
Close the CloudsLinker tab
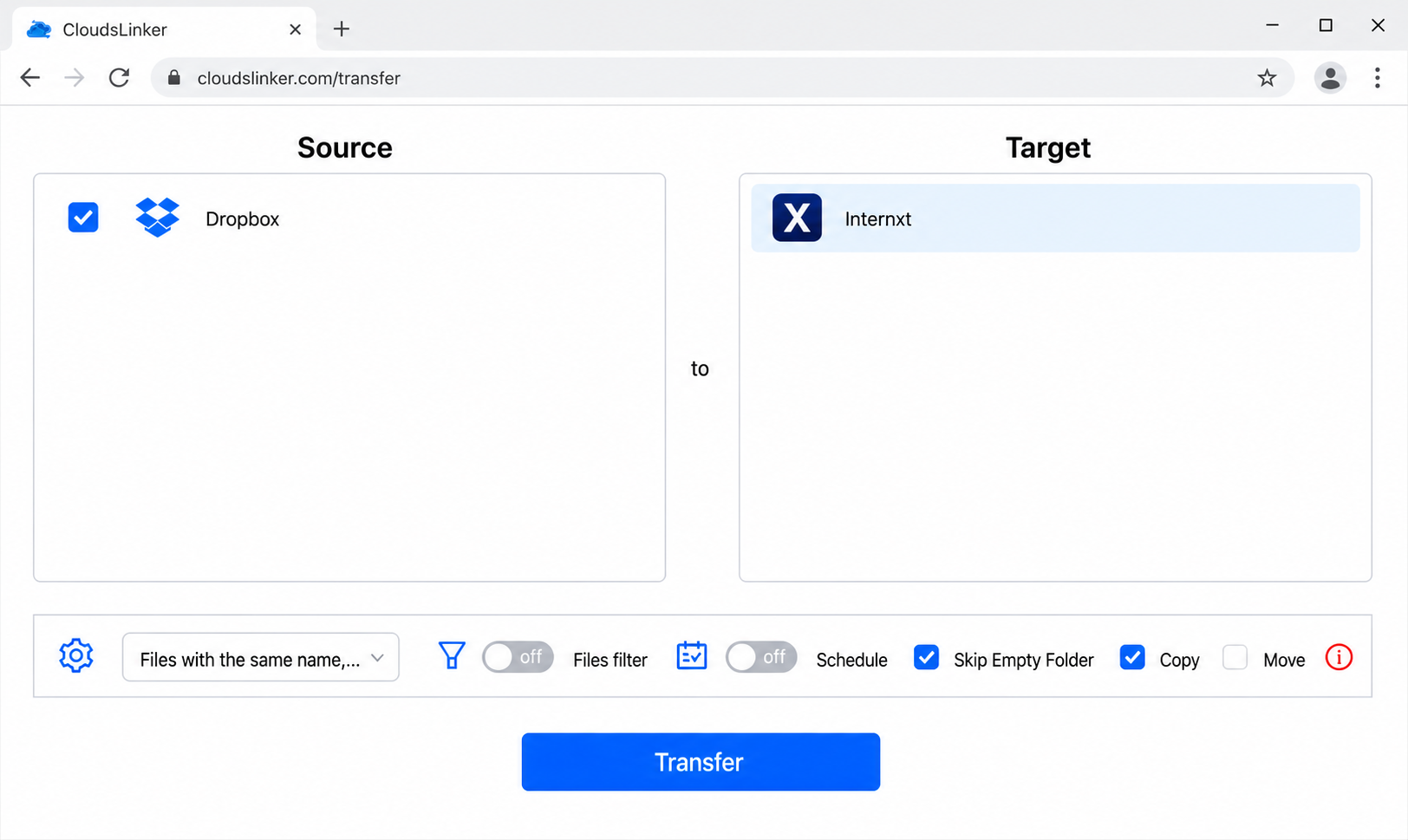click(x=295, y=29)
